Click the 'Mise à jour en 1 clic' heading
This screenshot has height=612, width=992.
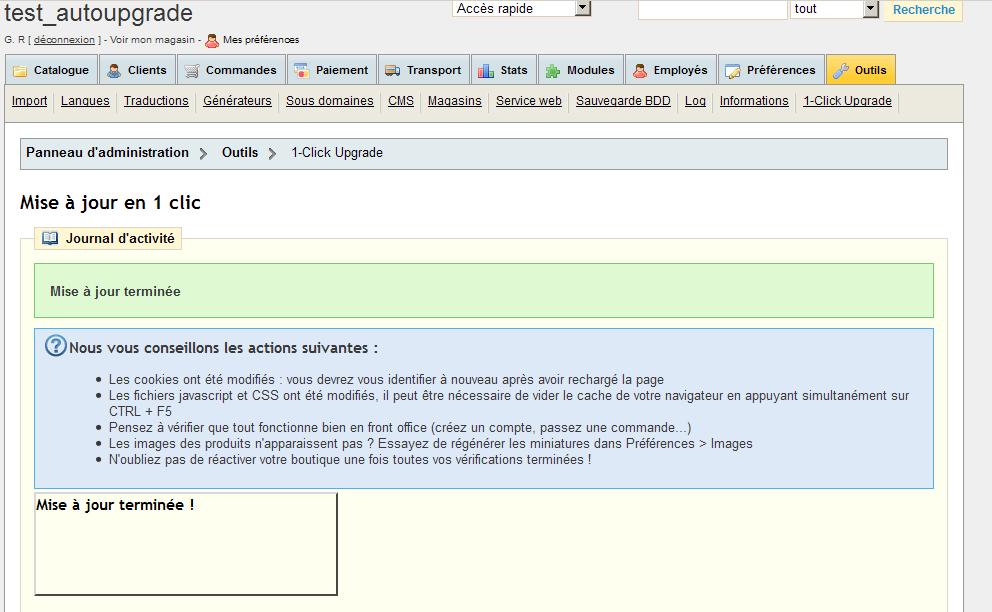pos(110,203)
